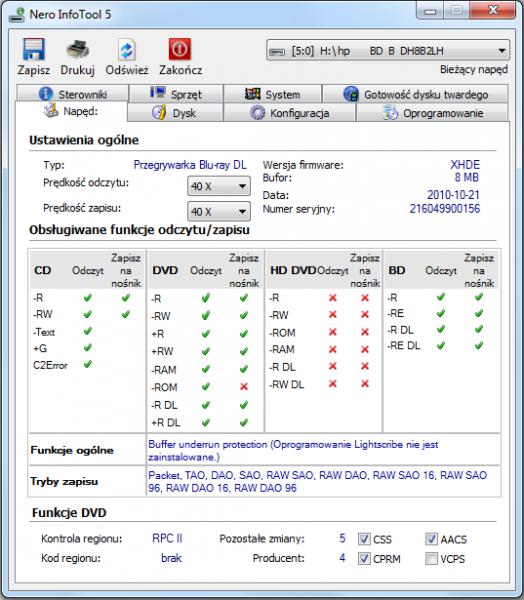
Task: Click the Drukuj printer icon
Action: tap(78, 49)
